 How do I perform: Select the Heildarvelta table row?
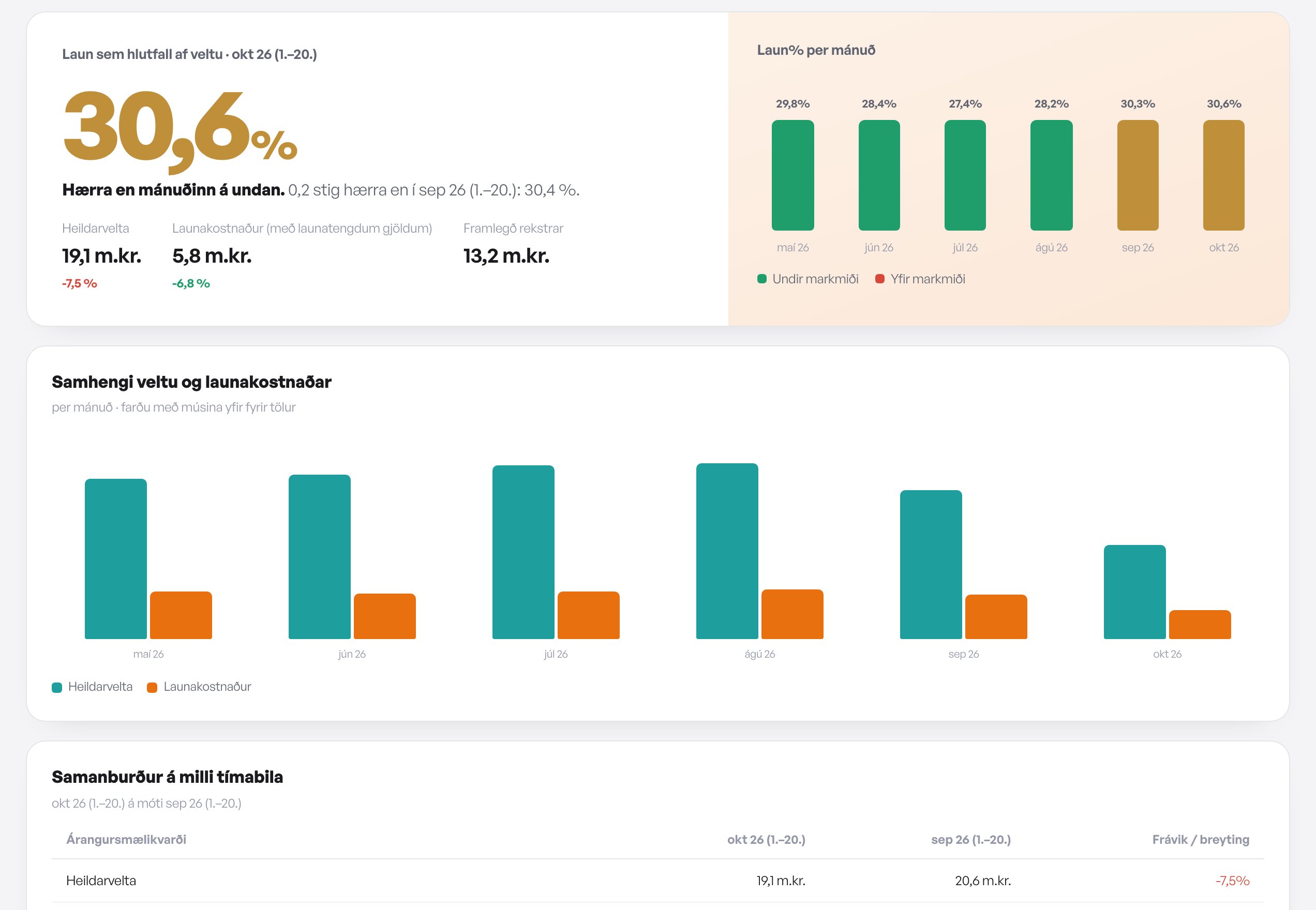click(657, 881)
